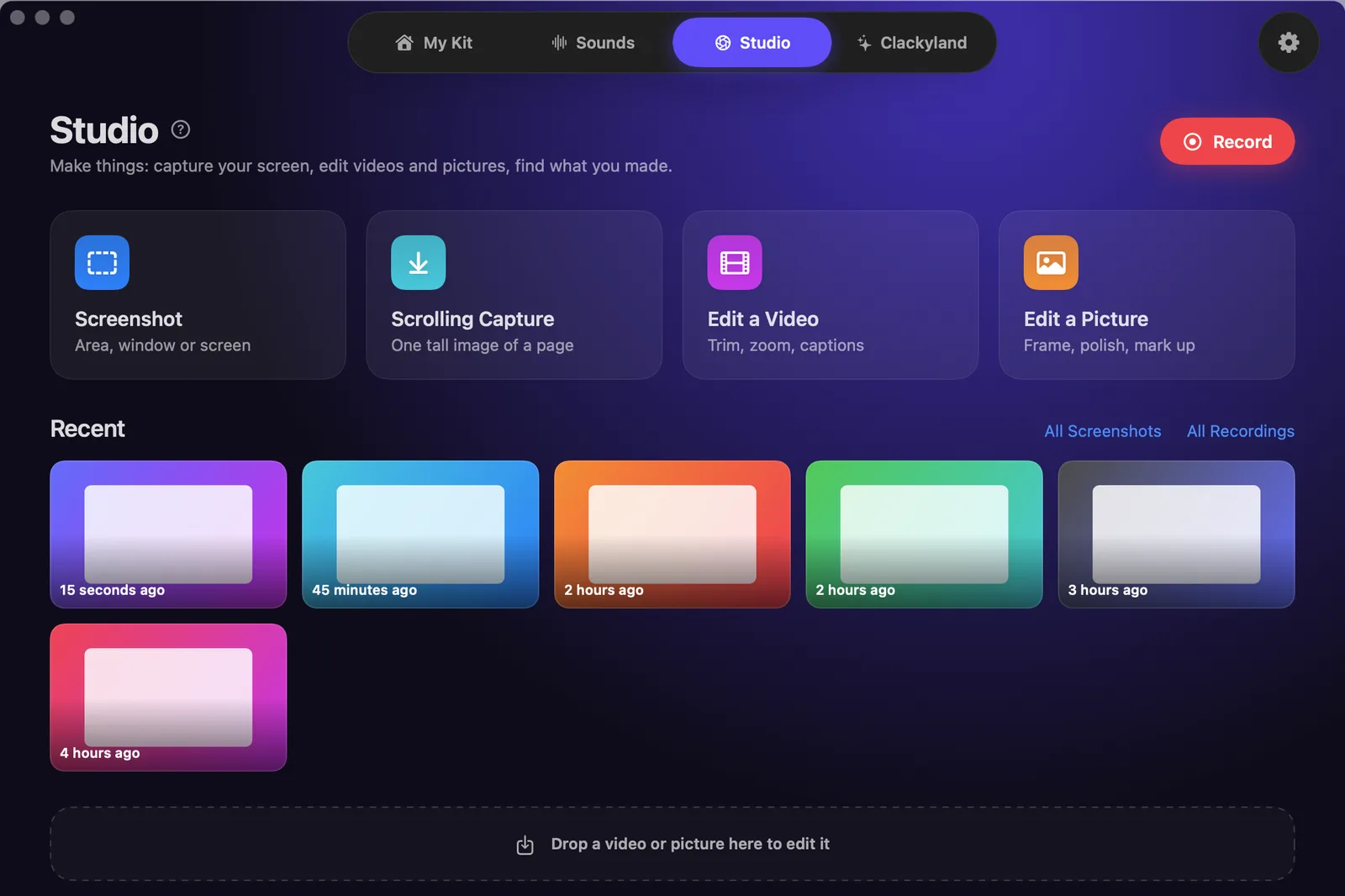Click the teal Scrolling Capture download icon
Screen dimensions: 1345x896
[x=418, y=262]
